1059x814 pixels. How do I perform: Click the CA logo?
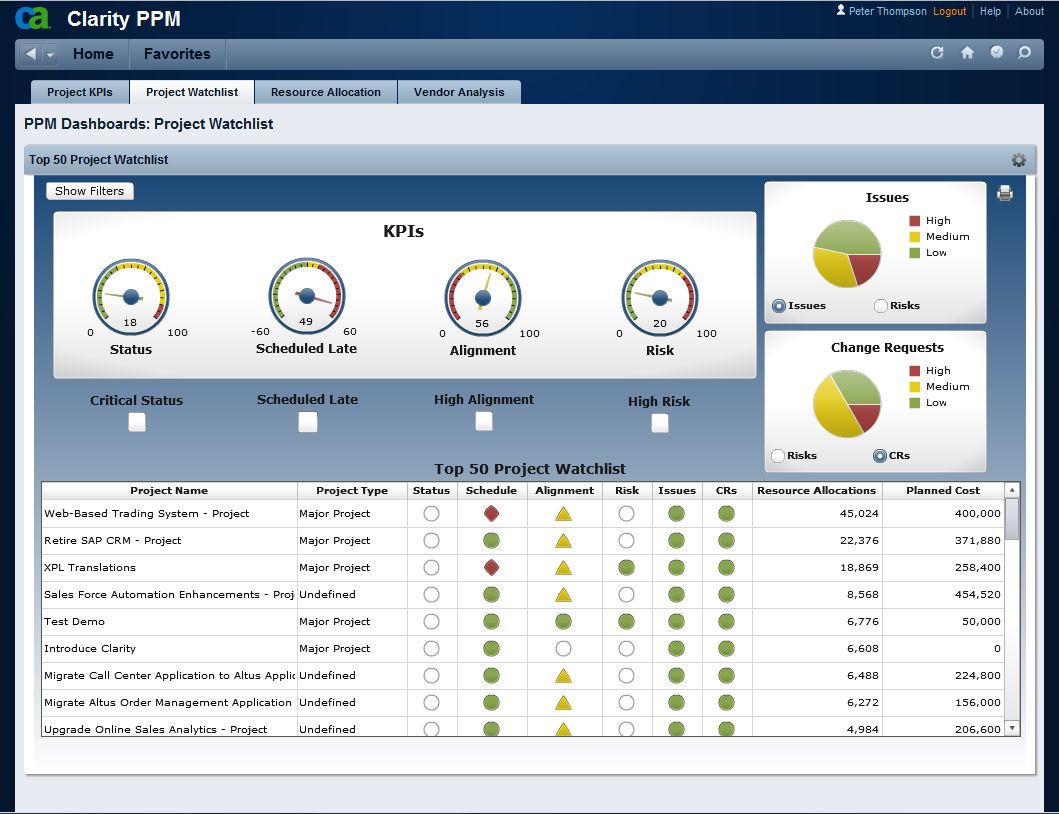[33, 17]
